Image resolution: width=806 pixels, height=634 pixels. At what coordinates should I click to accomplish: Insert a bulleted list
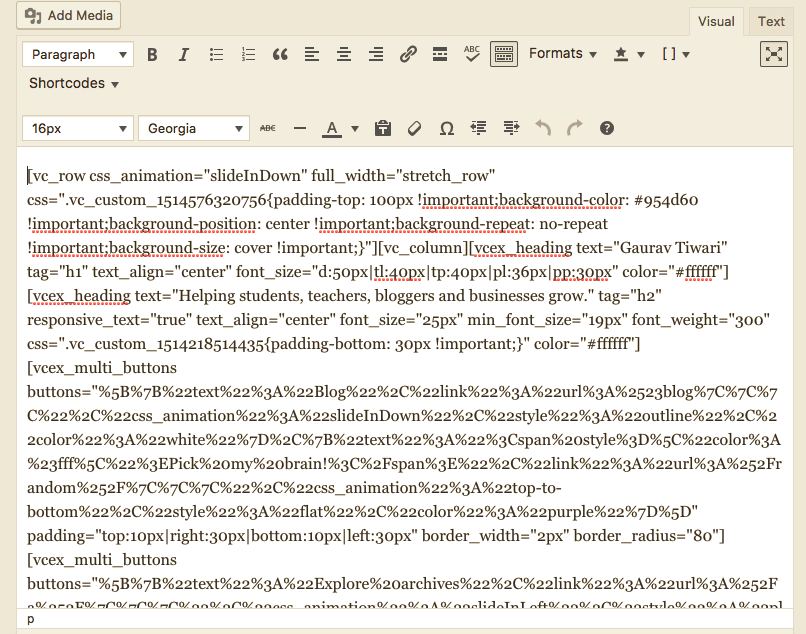click(216, 54)
